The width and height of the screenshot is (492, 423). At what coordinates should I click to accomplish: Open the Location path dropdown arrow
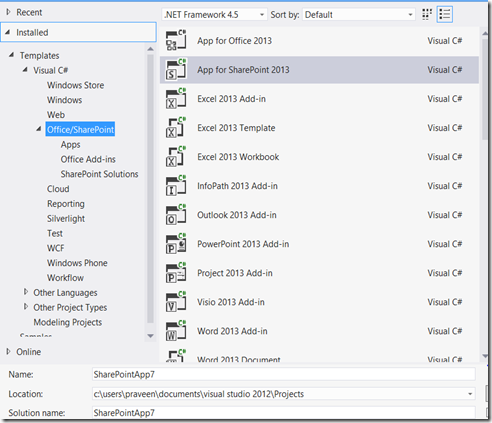click(x=470, y=394)
